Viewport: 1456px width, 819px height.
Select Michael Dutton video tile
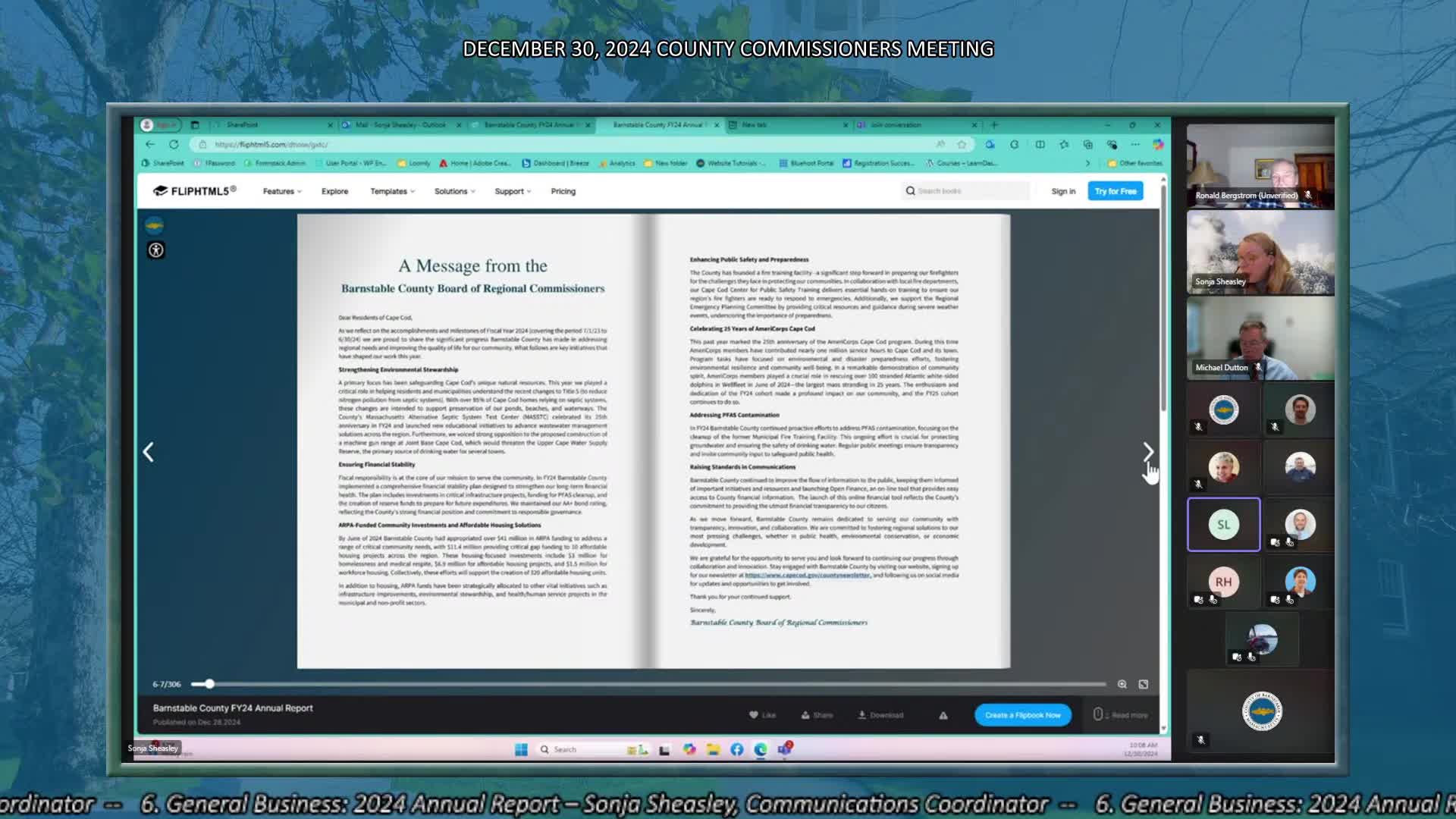click(x=1260, y=339)
